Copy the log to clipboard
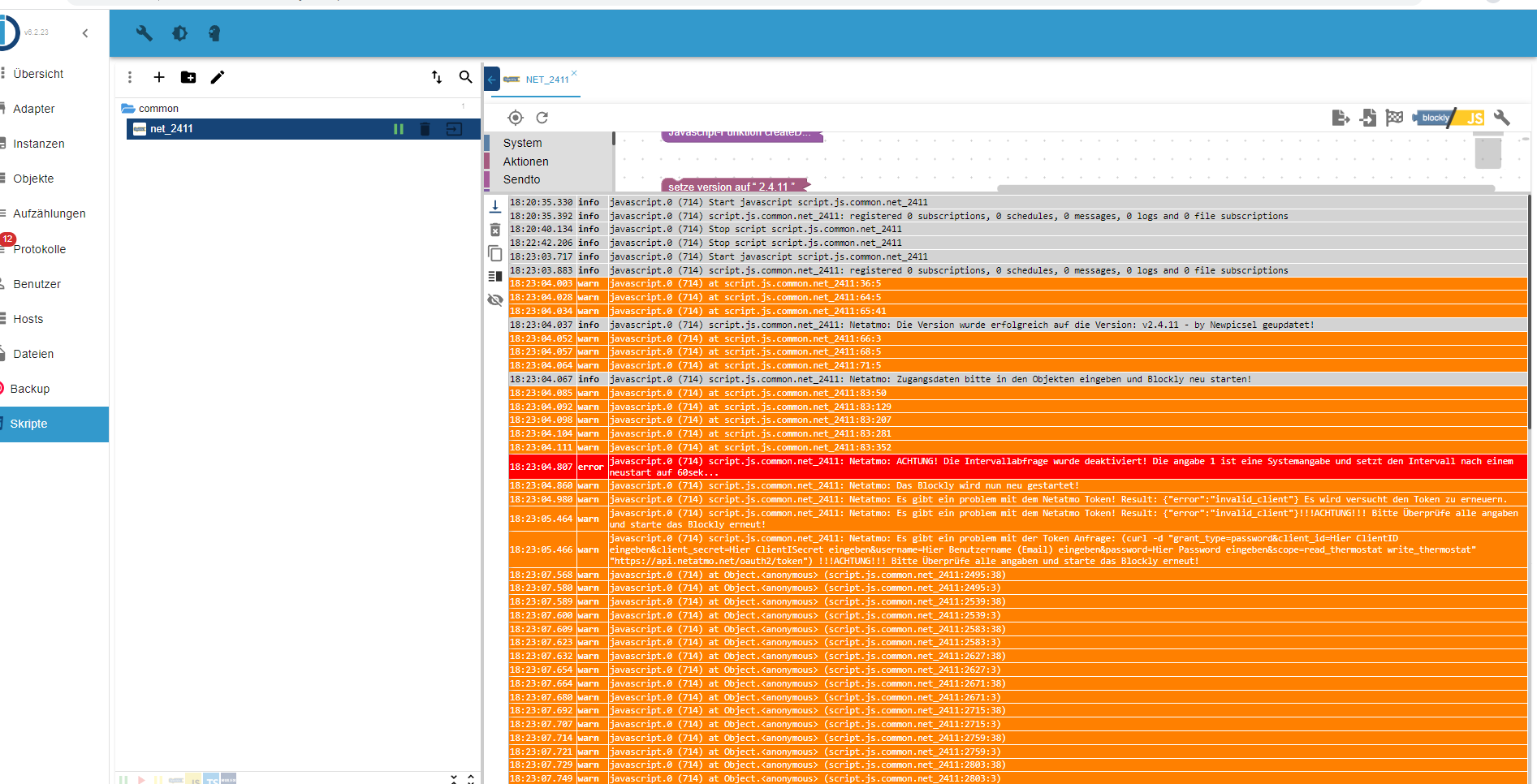The image size is (1537, 784). (x=495, y=253)
